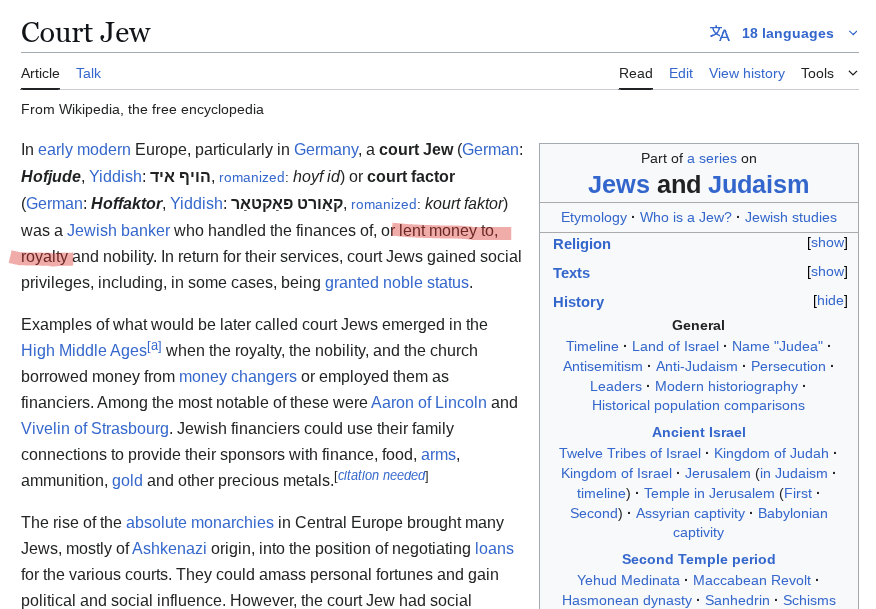
Task: Open Name "Judea" link
Action: [777, 346]
